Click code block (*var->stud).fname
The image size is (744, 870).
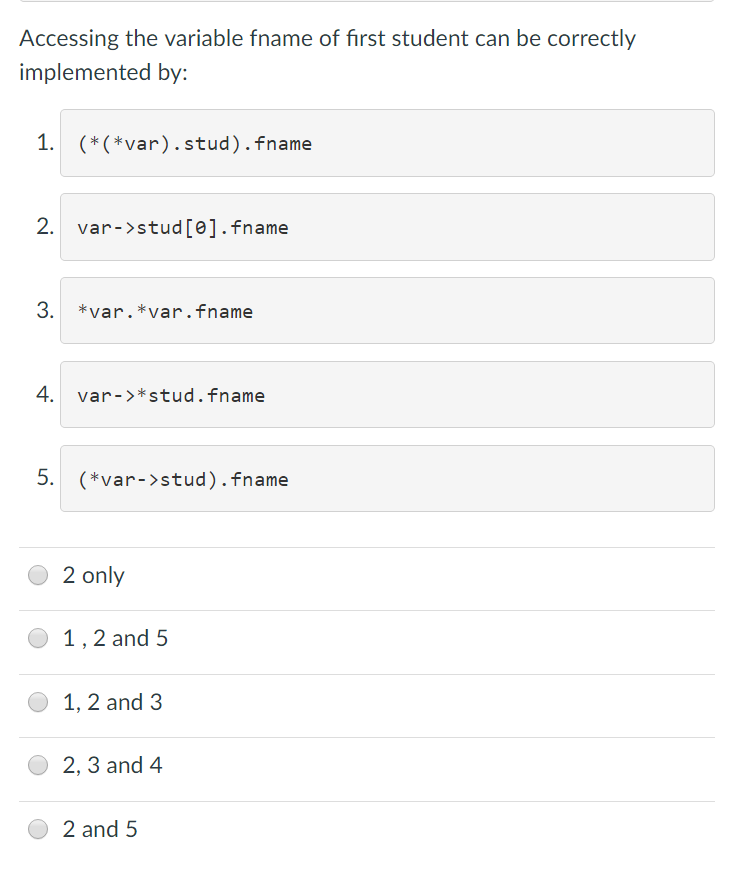coord(387,478)
